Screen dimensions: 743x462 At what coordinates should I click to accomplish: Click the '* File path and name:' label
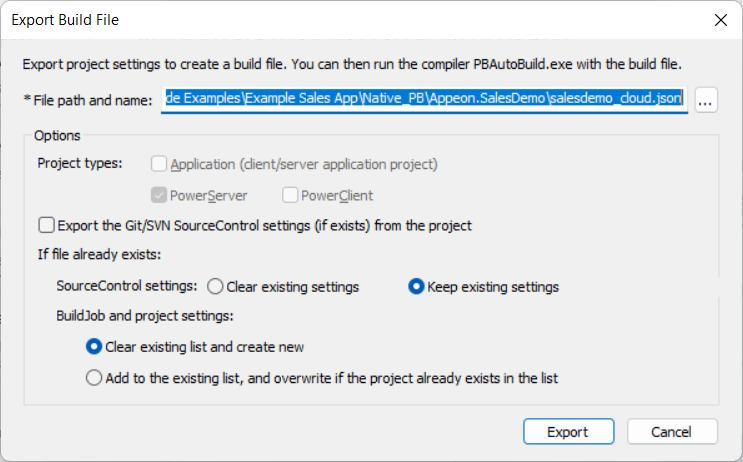pos(87,100)
